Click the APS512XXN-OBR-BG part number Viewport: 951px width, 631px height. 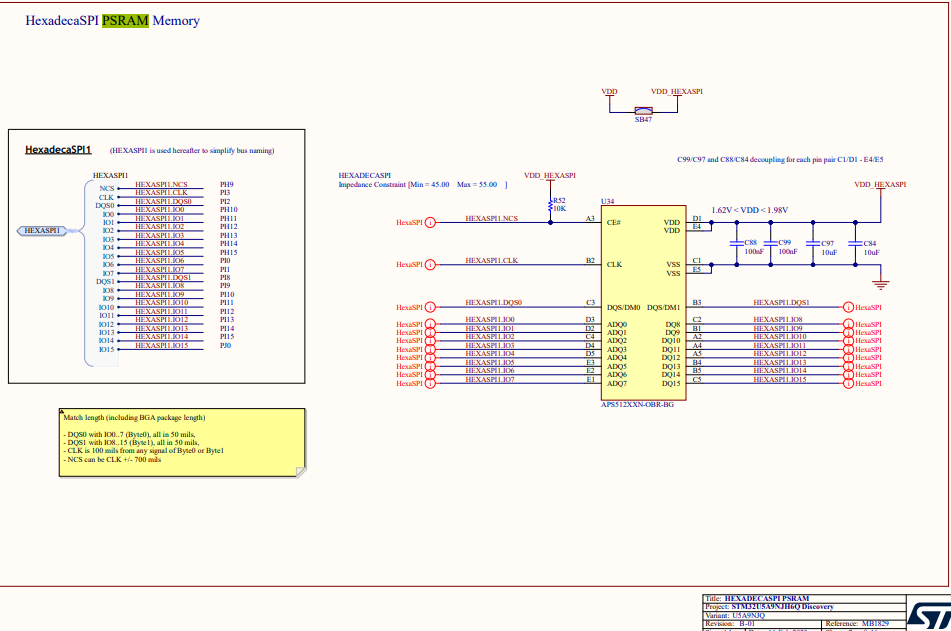637,405
